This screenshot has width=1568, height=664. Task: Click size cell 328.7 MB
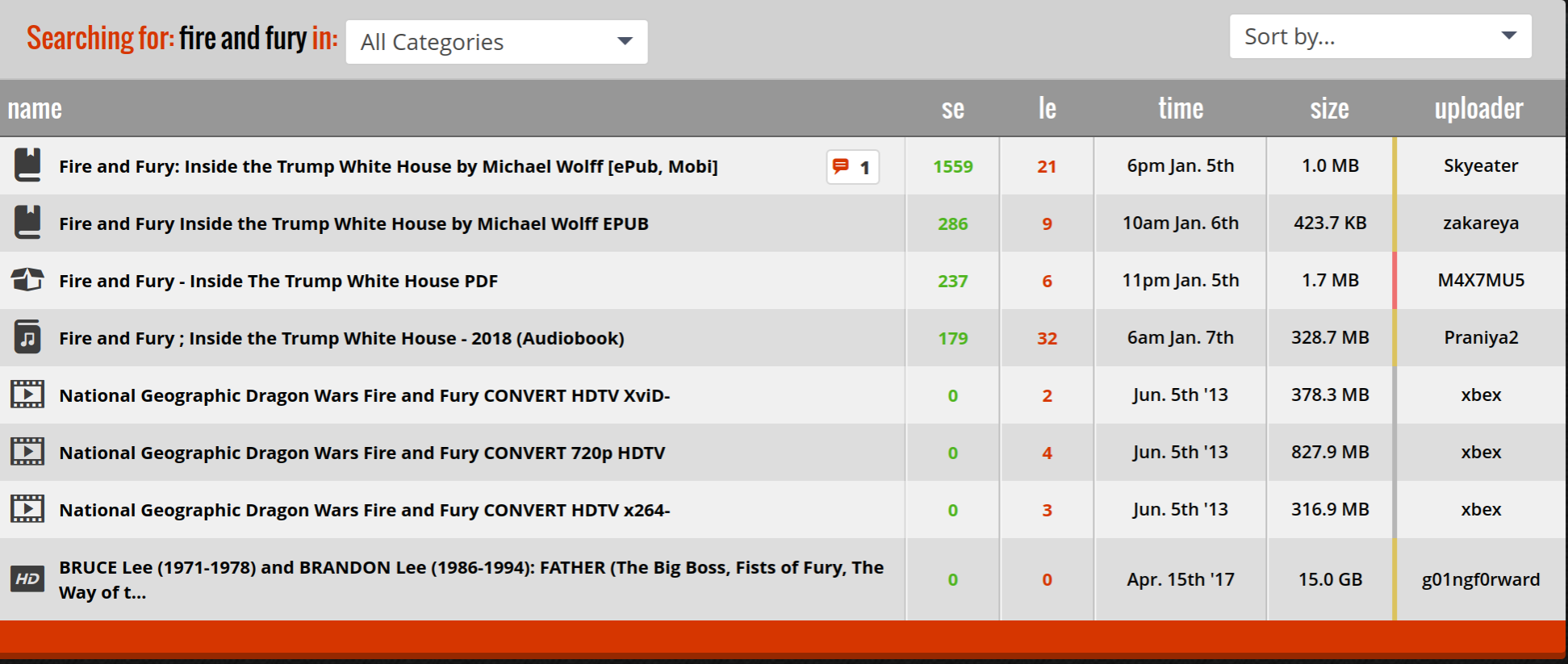[x=1330, y=337]
